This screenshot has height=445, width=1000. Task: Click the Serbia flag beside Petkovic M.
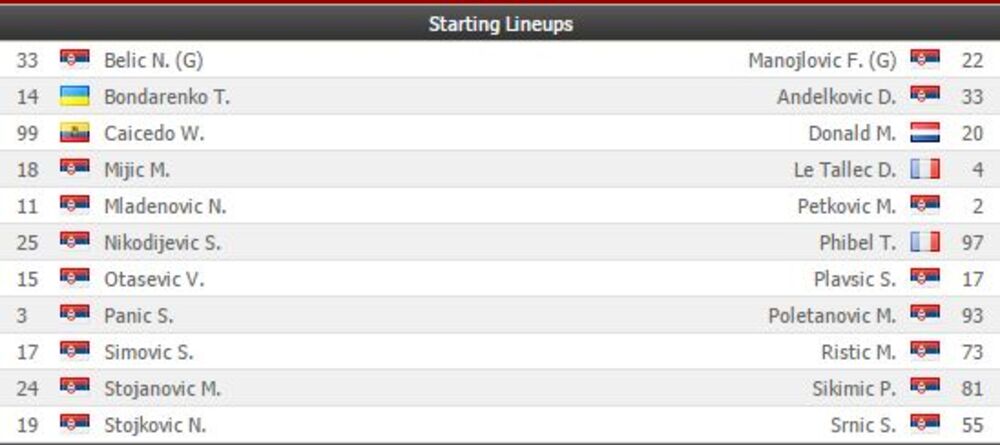pyautogui.click(x=925, y=206)
